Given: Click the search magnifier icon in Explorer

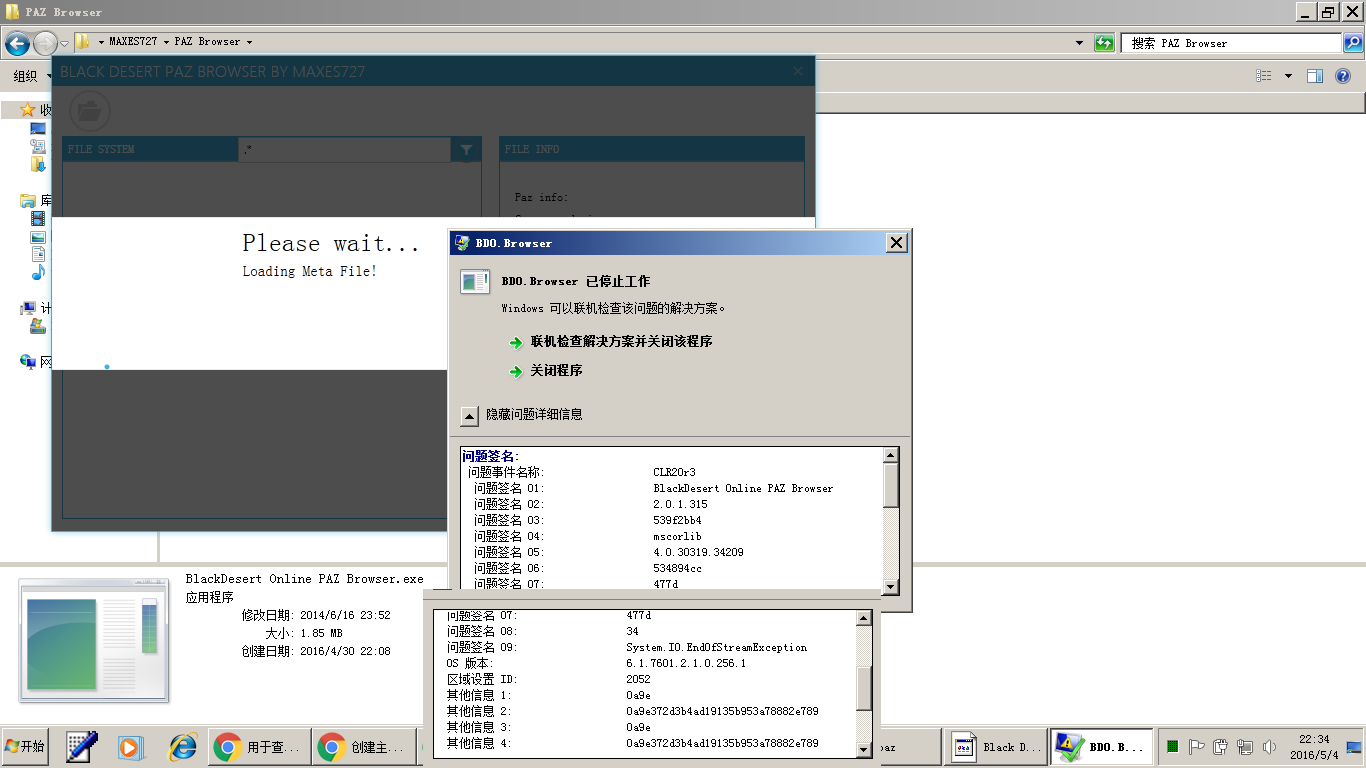Looking at the screenshot, I should click(x=1352, y=43).
